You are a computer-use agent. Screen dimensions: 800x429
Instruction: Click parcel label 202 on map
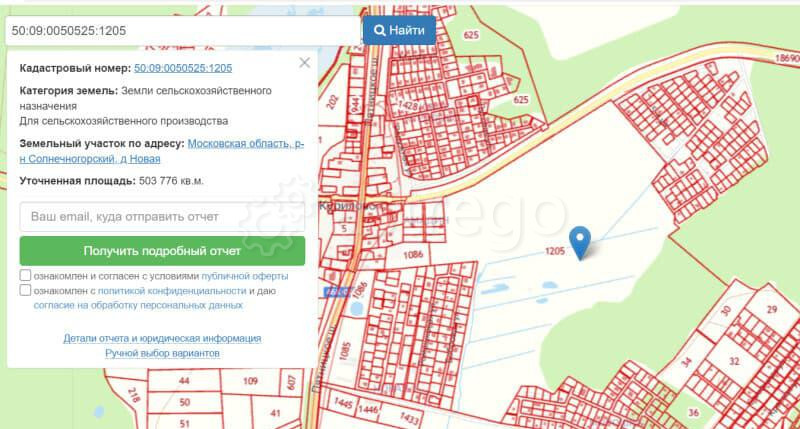pyautogui.click(x=332, y=101)
